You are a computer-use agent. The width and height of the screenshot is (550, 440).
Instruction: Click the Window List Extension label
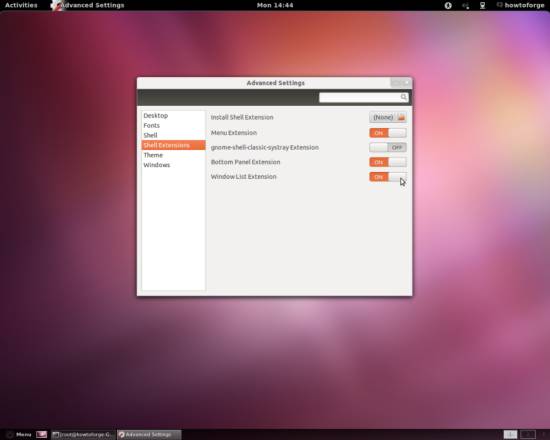coord(244,176)
